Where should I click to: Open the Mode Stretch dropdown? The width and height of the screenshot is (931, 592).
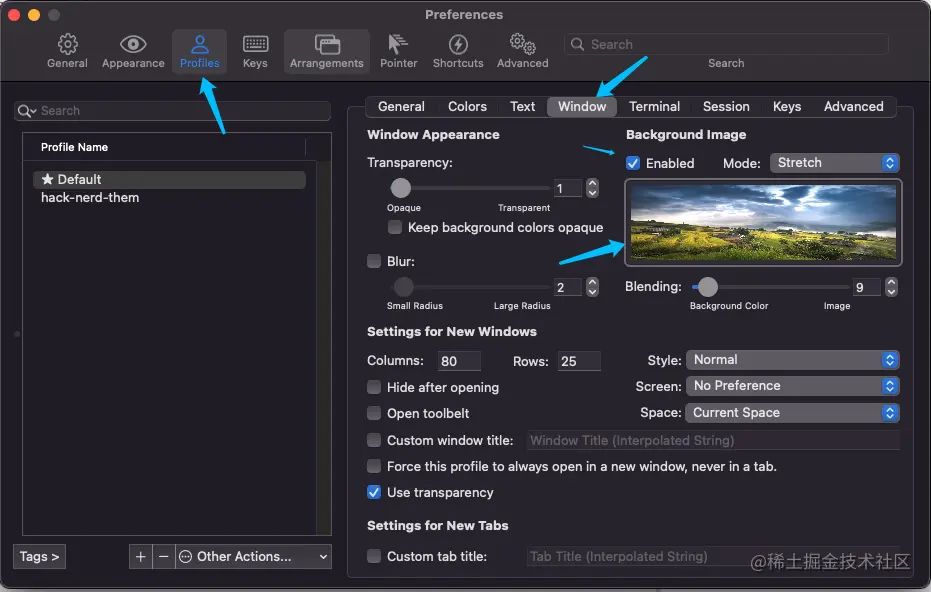pyautogui.click(x=835, y=163)
